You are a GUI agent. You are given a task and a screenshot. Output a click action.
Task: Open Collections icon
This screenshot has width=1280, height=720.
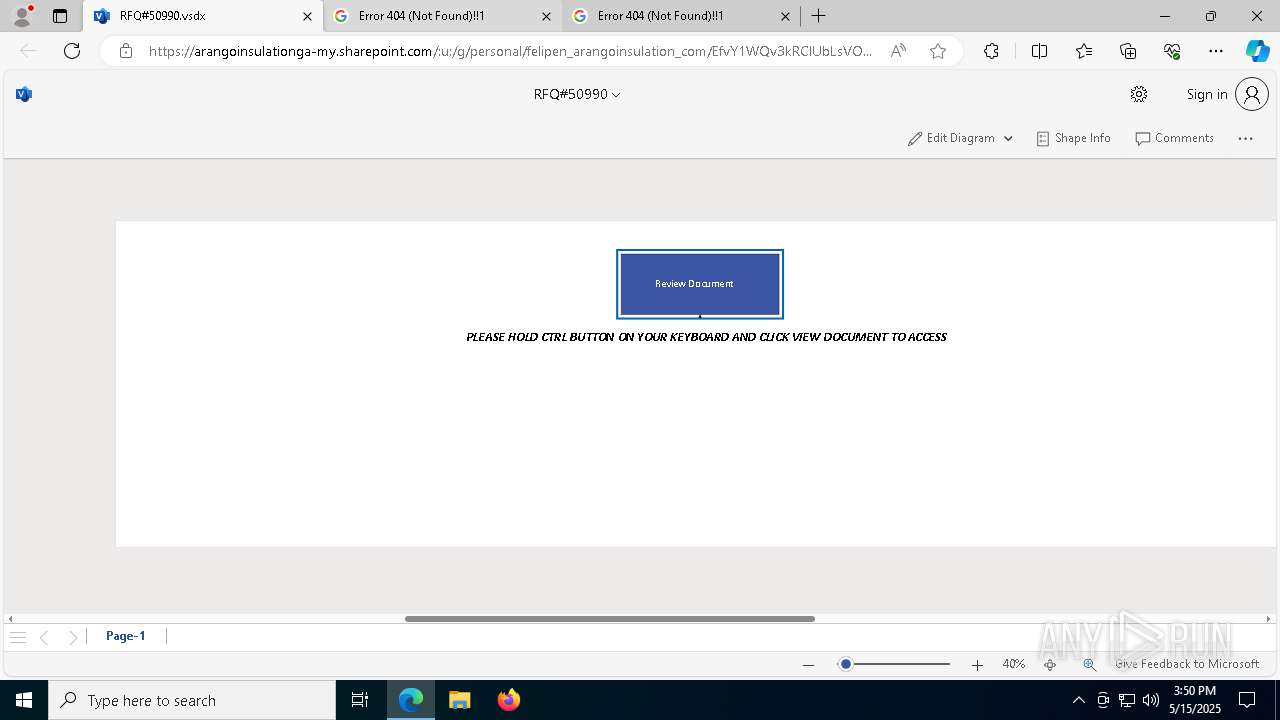pyautogui.click(x=1128, y=51)
